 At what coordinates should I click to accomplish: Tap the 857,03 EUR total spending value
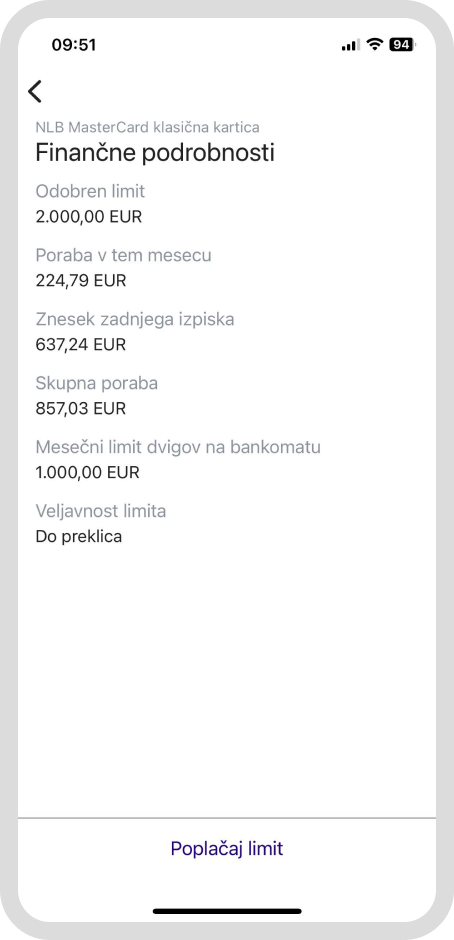81,409
